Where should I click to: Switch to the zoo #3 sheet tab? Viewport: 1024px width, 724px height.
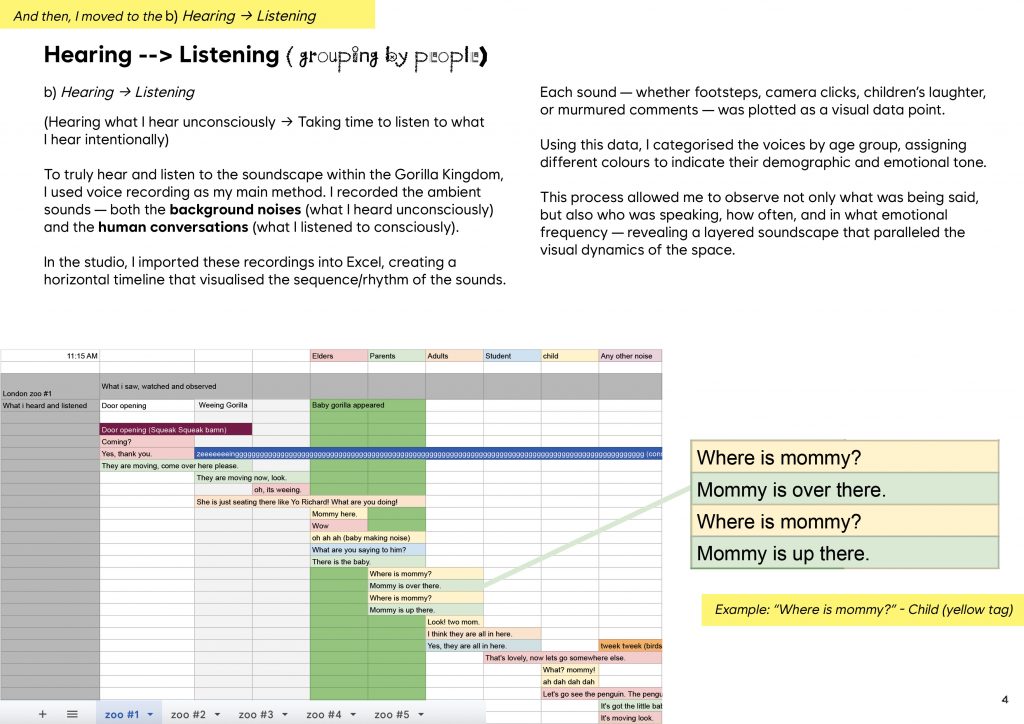(255, 714)
